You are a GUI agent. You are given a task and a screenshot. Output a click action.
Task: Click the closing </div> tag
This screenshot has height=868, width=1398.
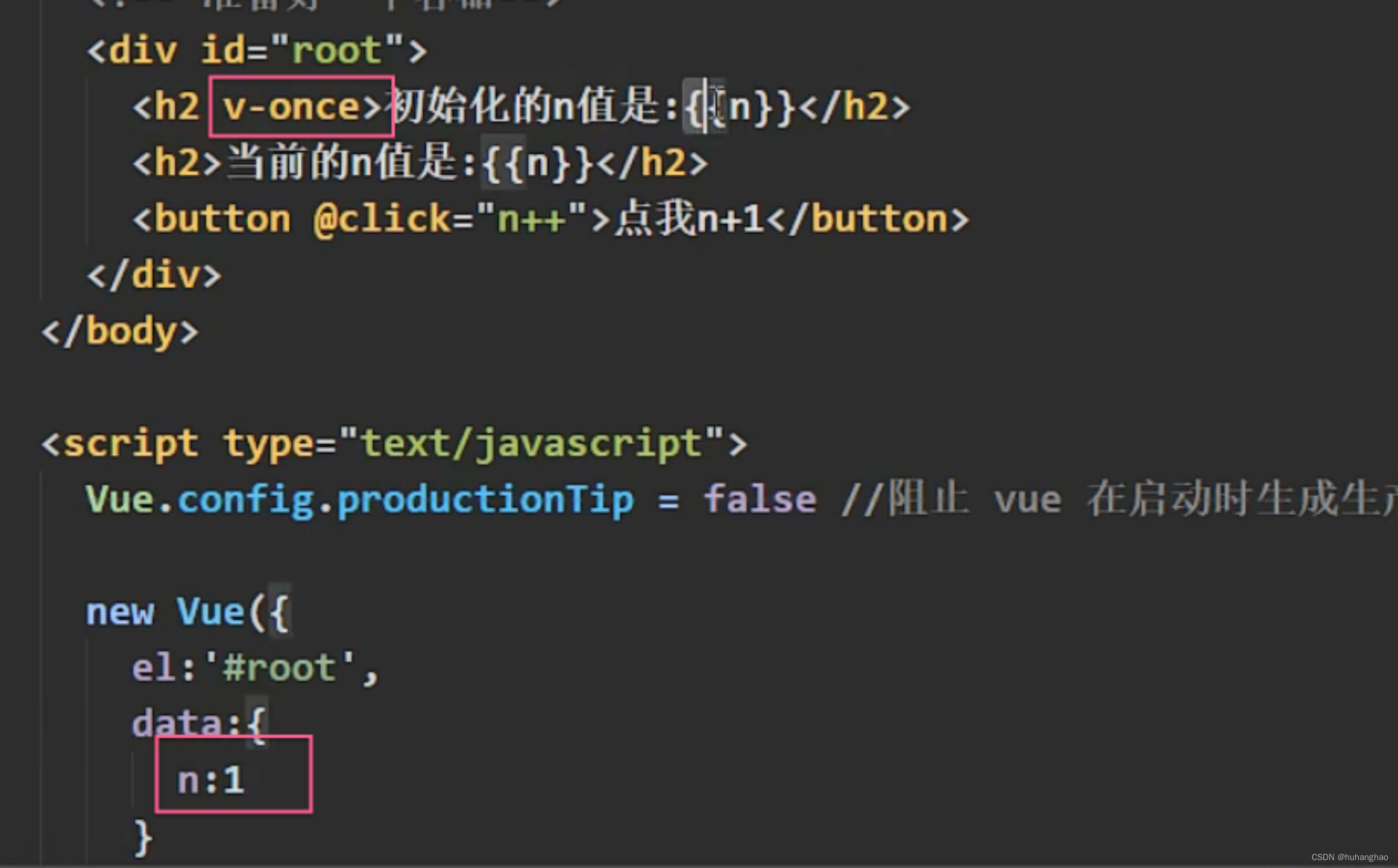click(154, 276)
